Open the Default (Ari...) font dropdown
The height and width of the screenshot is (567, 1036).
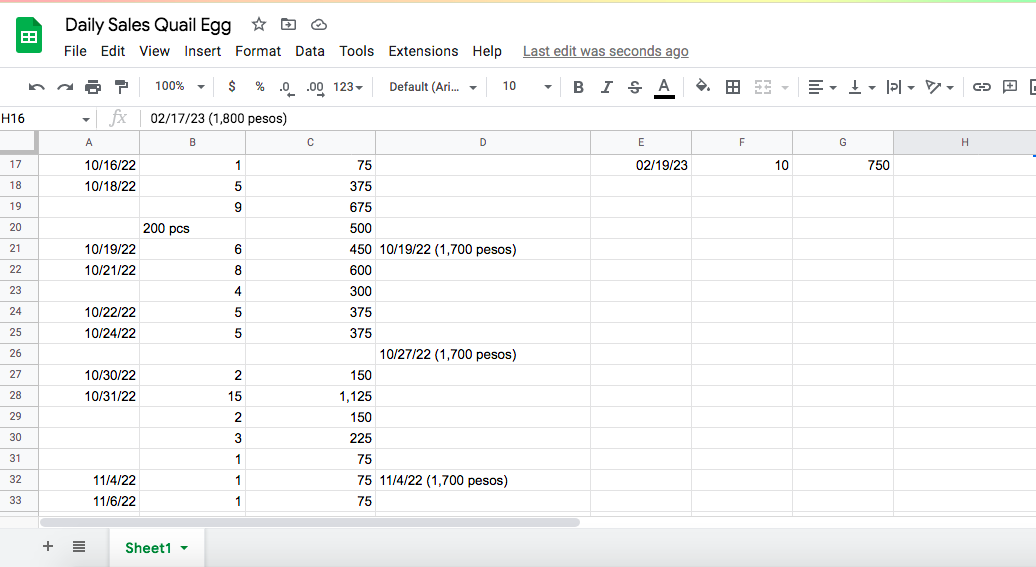(433, 87)
